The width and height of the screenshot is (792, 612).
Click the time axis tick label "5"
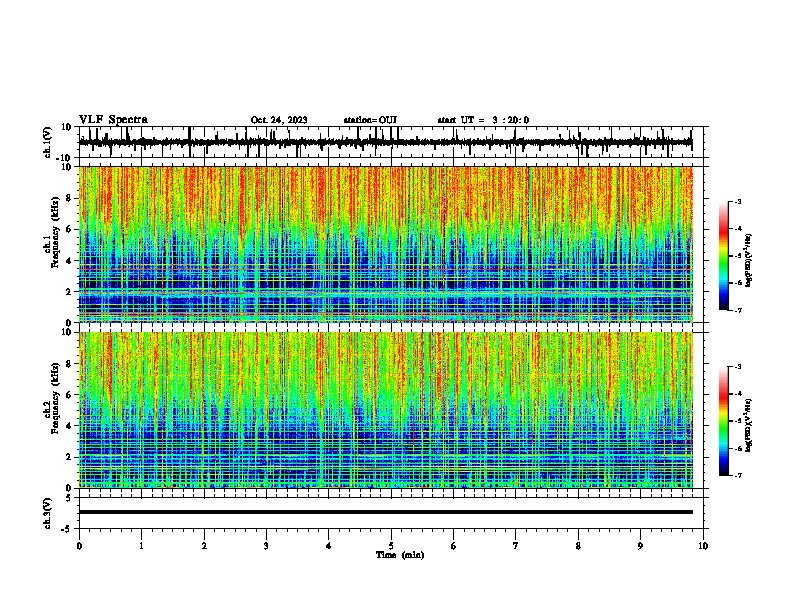(391, 546)
